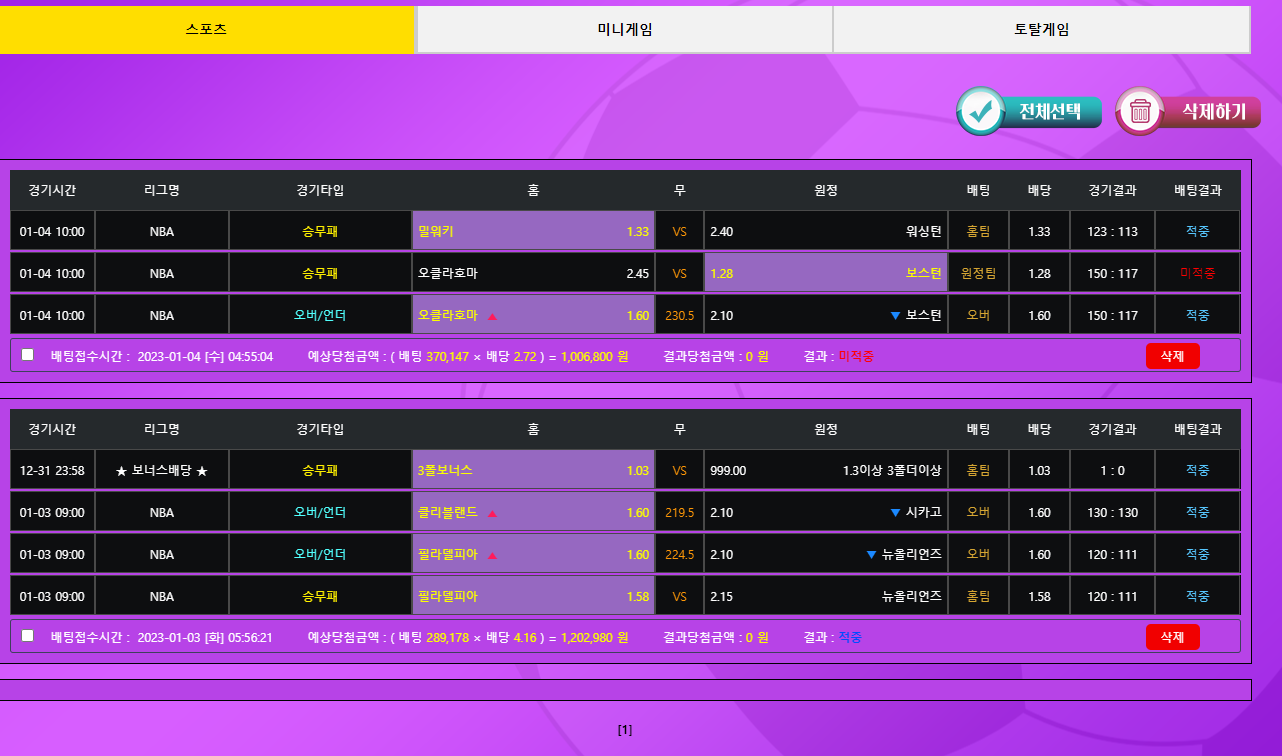This screenshot has height=756, width=1282.
Task: Open the 미니게임 tab
Action: 624,30
